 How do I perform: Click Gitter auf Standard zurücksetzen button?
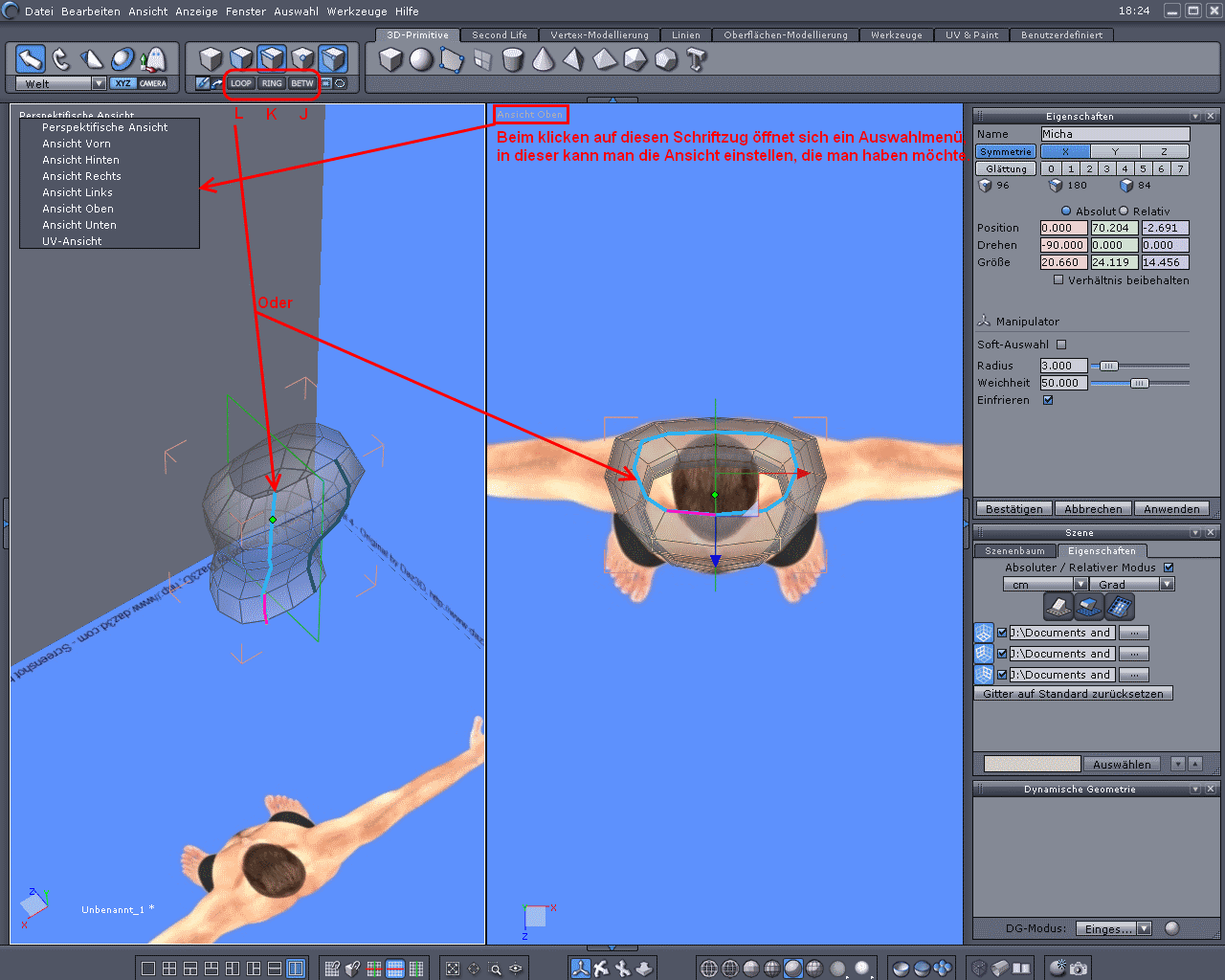click(x=1073, y=694)
